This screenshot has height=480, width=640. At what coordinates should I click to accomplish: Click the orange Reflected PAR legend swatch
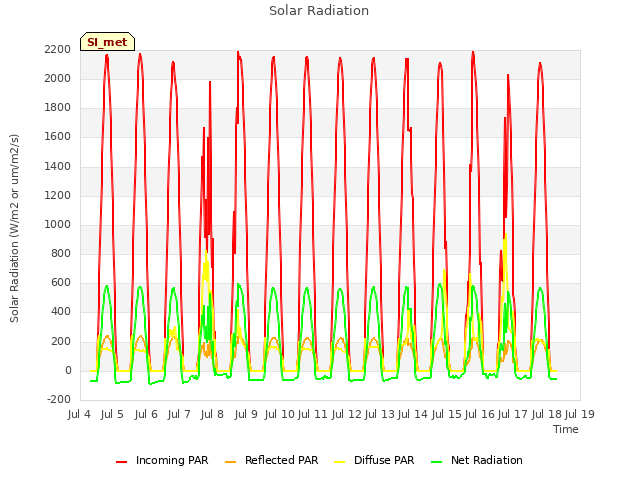231,462
